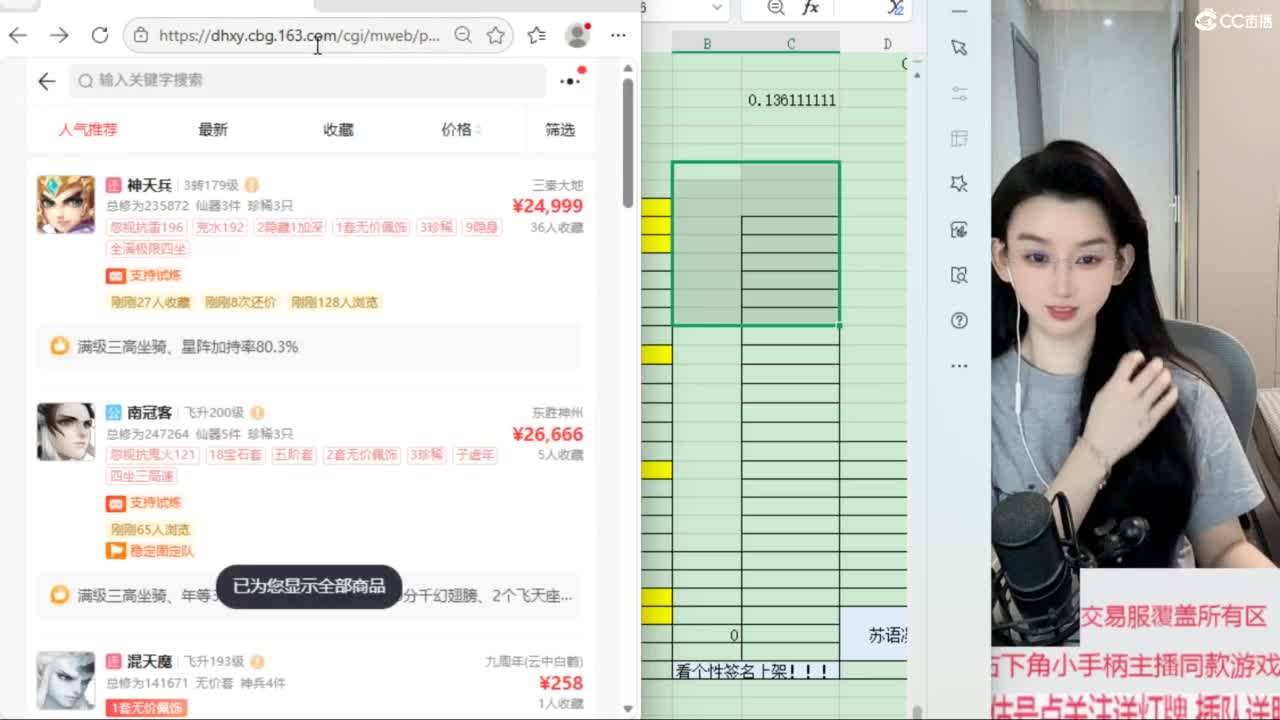Click the ¥258 price
This screenshot has height=720, width=1280.
(561, 683)
